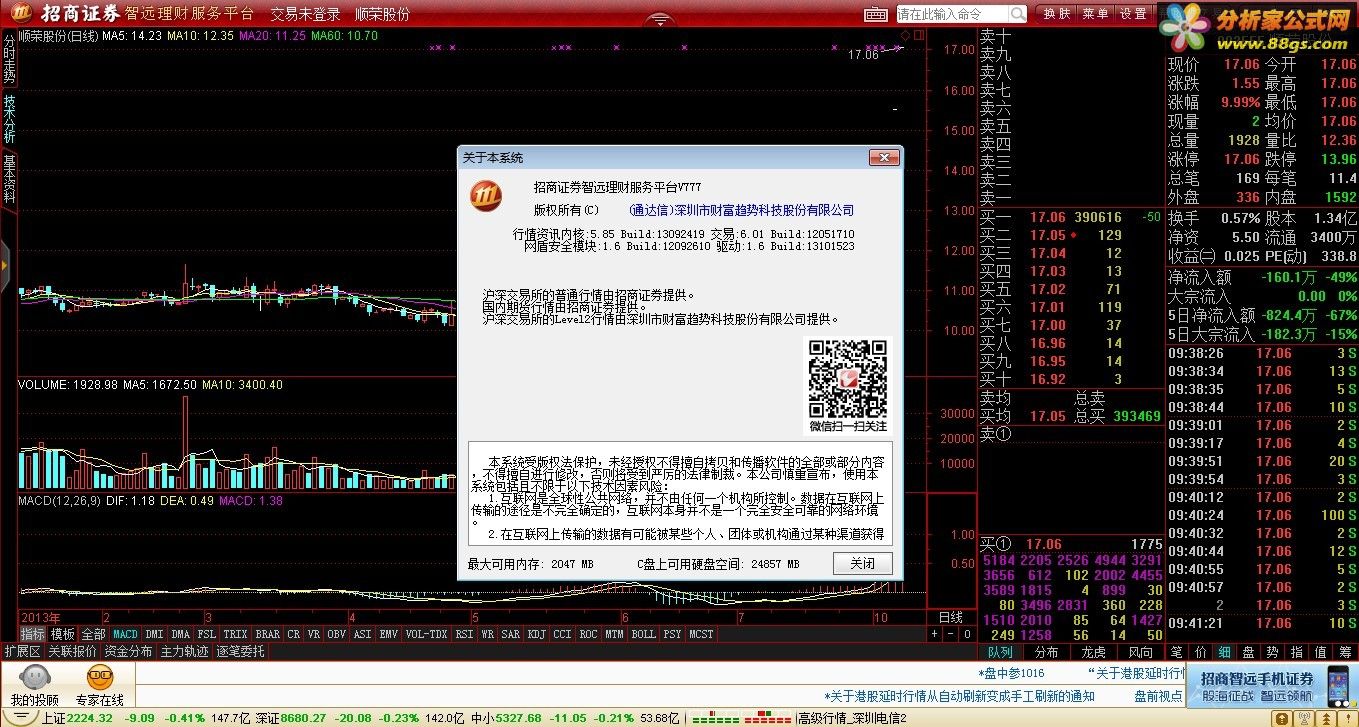Select the VOL-TDX indicator
Screen dimensions: 1359x727
pyautogui.click(x=426, y=634)
